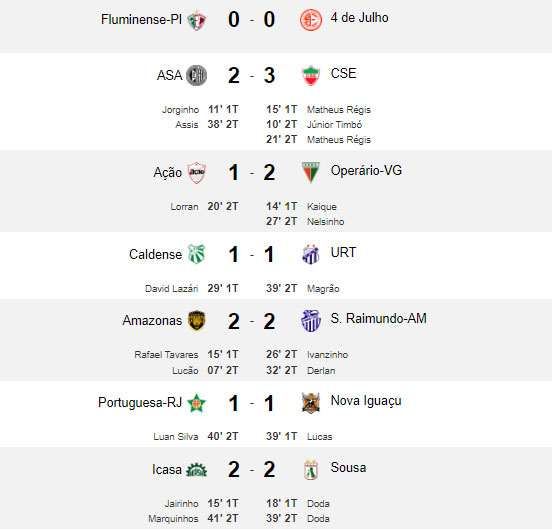Select the CSE shield logo

click(311, 75)
